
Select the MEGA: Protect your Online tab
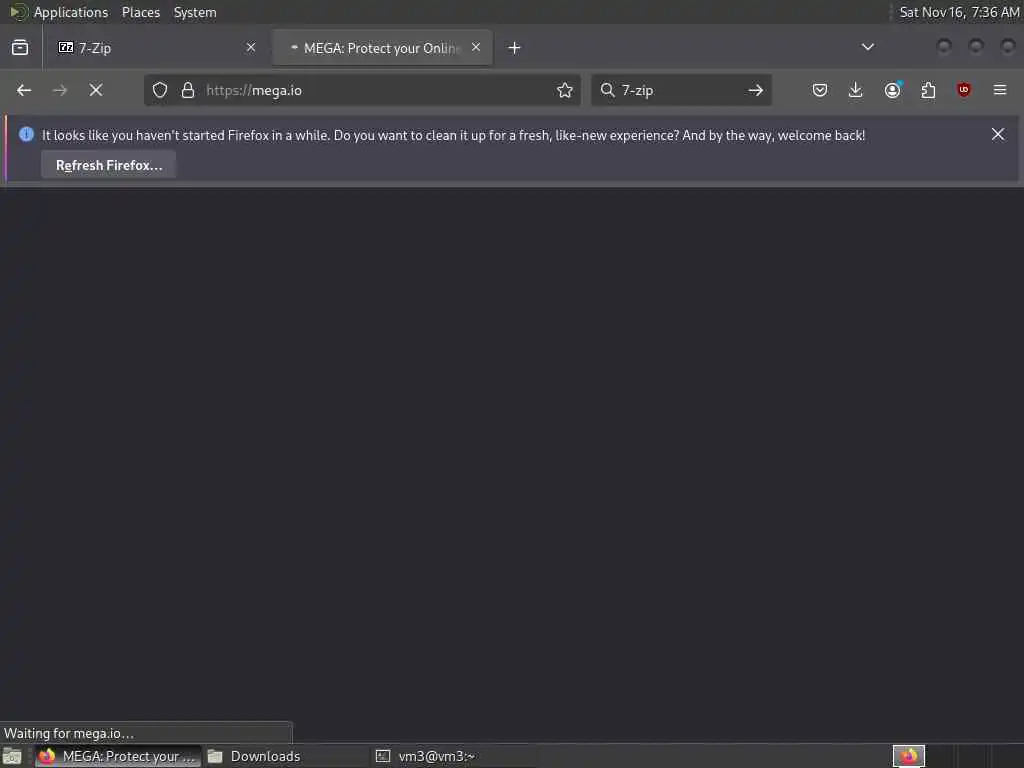[382, 48]
